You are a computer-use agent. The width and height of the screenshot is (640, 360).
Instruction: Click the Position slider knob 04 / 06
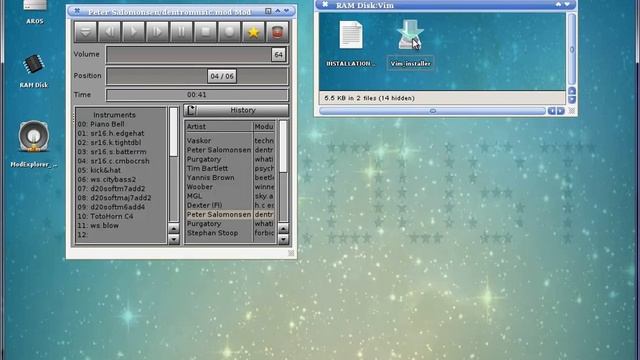tap(222, 76)
